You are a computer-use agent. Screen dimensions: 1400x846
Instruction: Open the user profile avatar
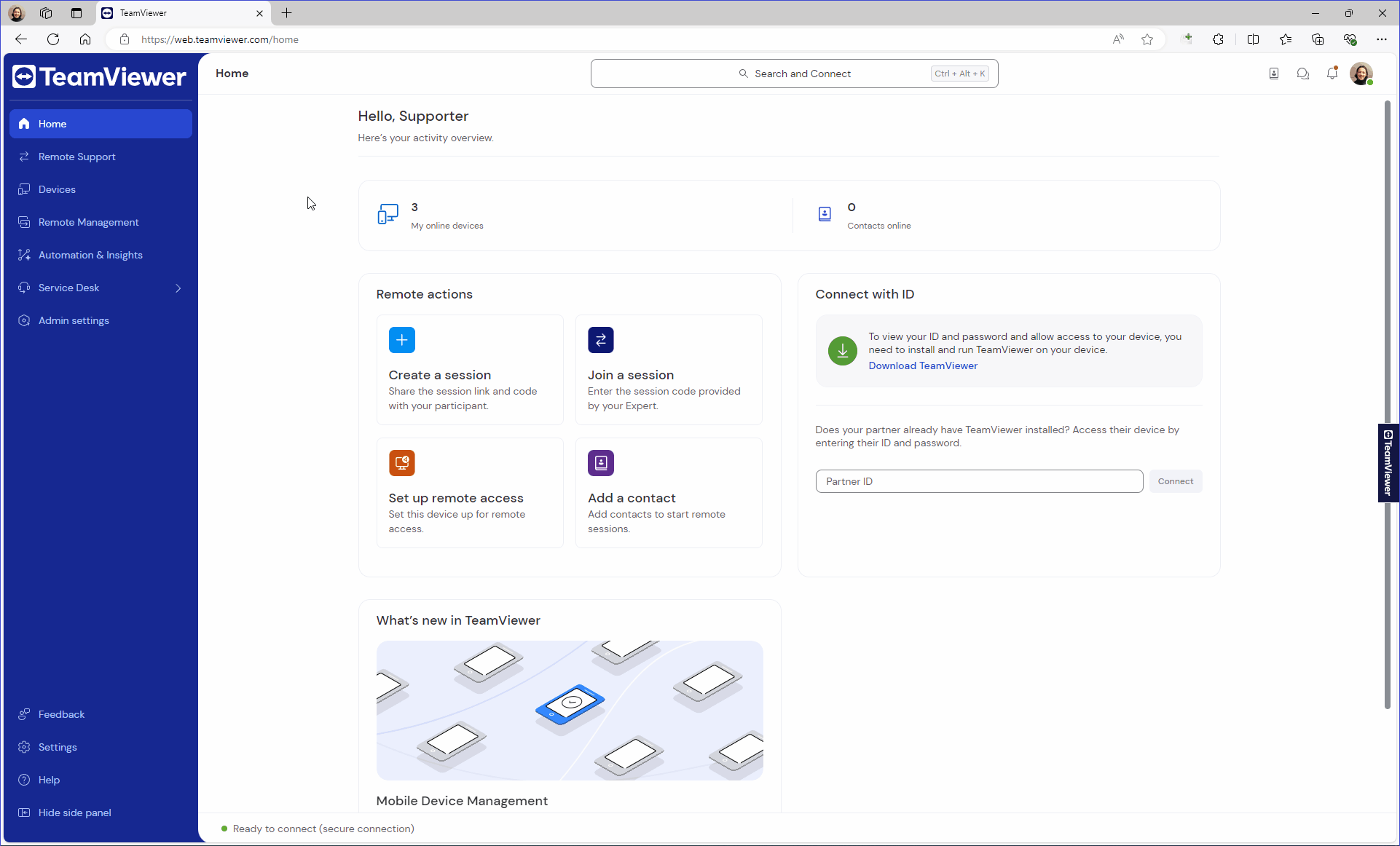[x=1361, y=74]
